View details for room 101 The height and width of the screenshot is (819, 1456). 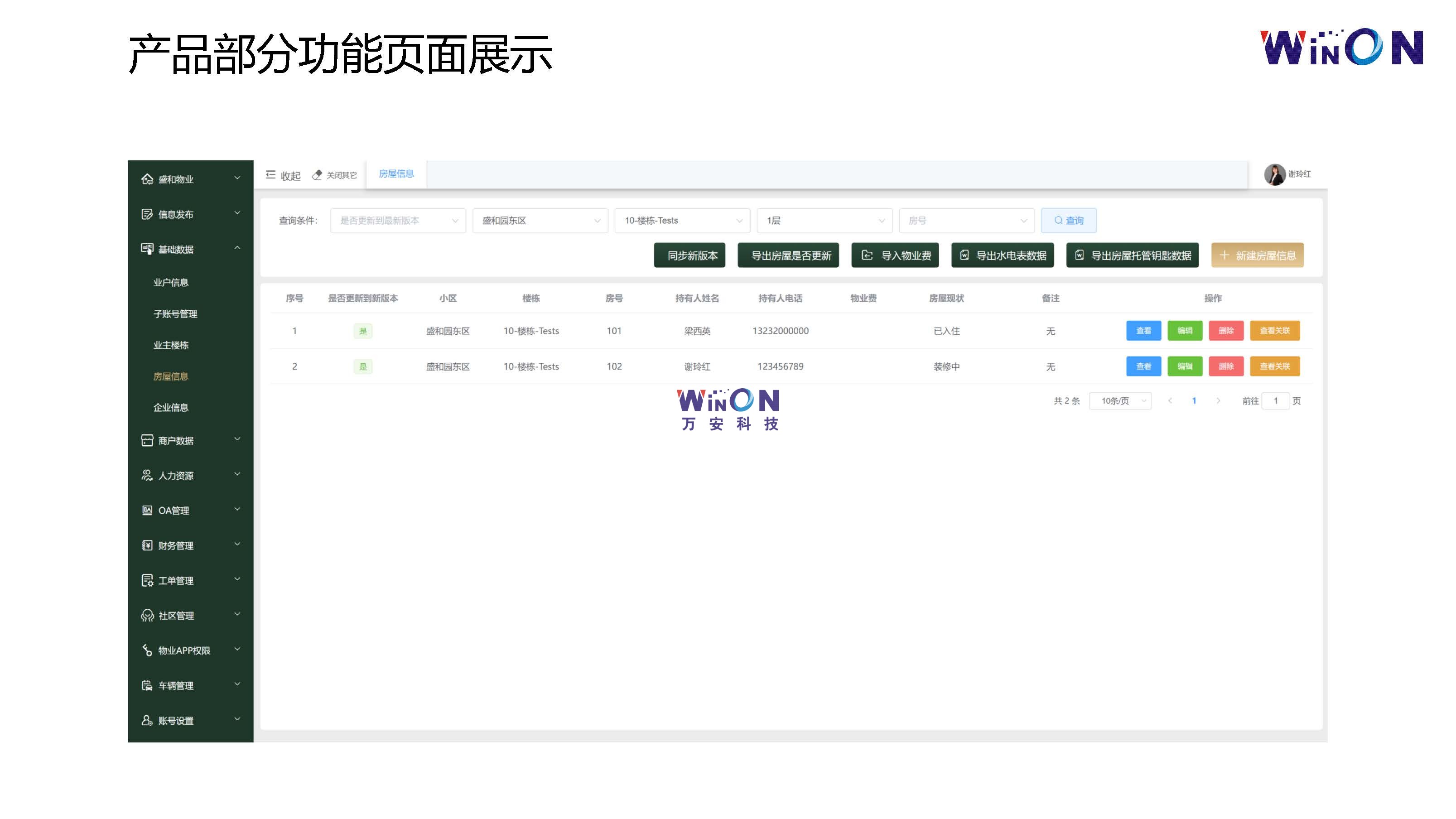[x=1143, y=331]
